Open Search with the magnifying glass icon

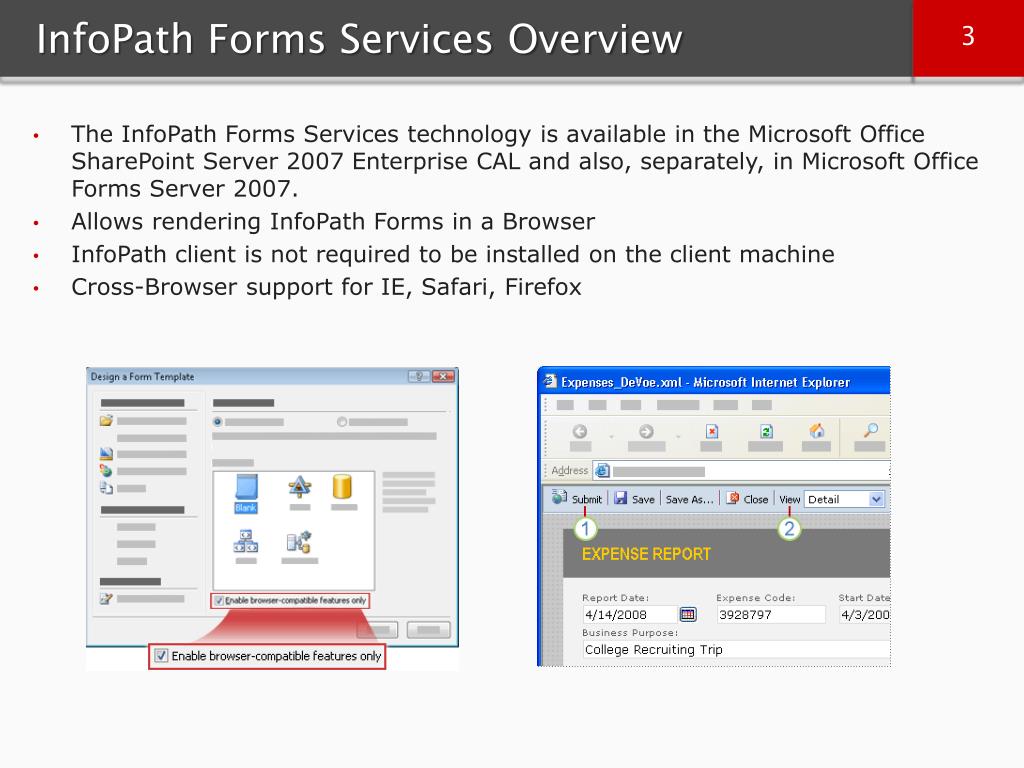[x=871, y=430]
